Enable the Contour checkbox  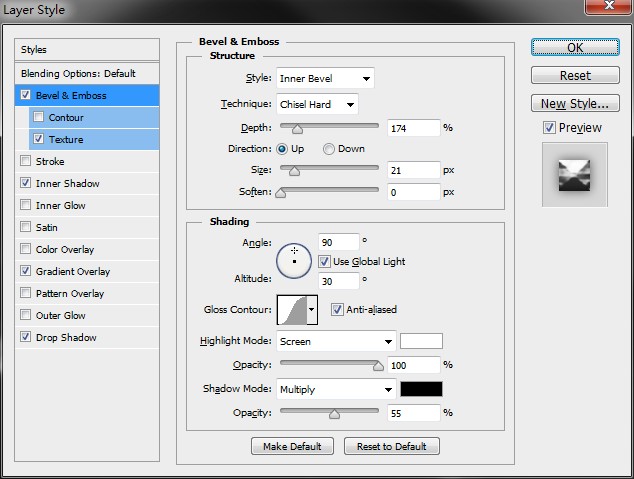point(38,117)
